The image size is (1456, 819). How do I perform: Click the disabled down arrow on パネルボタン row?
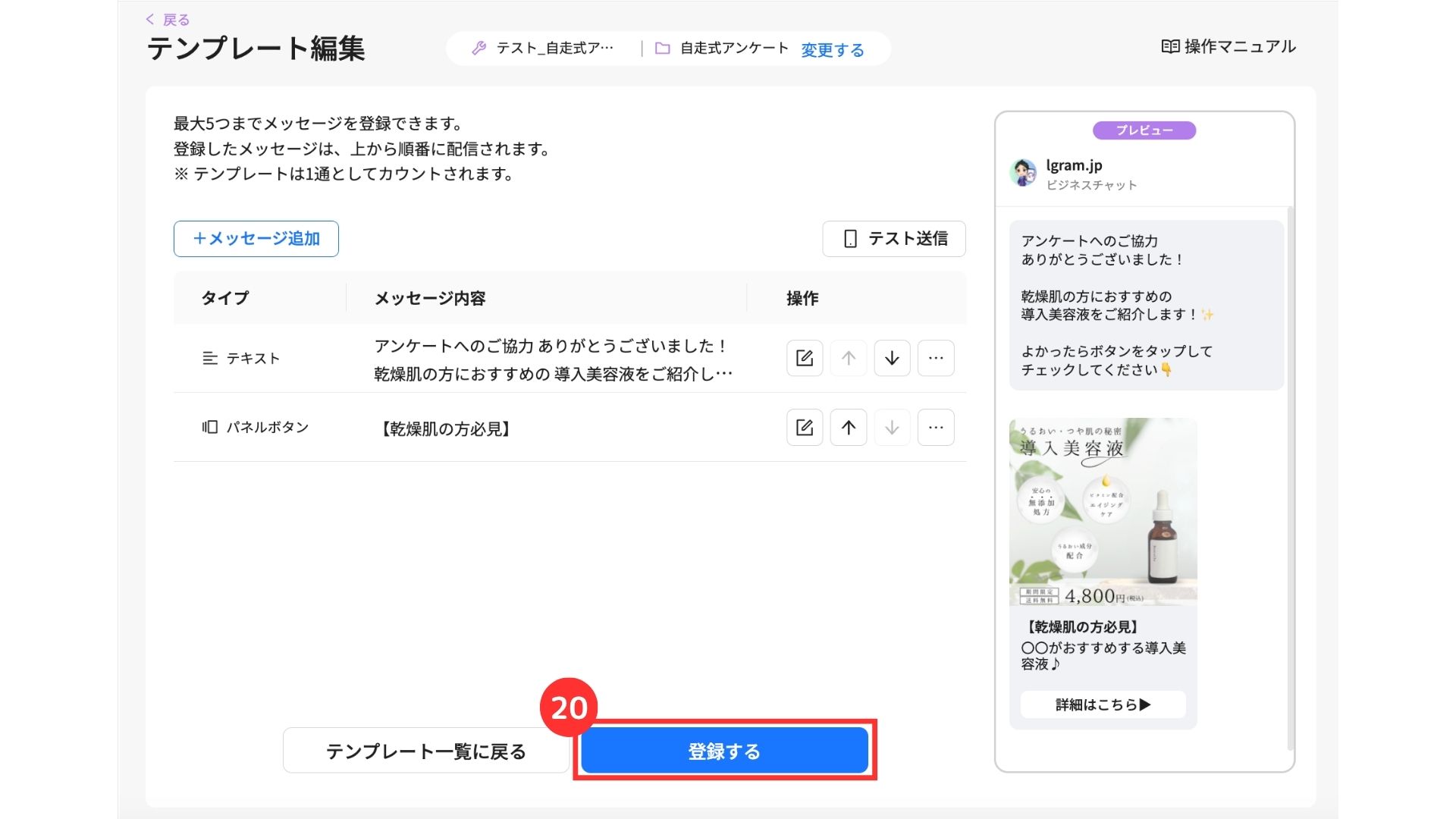pyautogui.click(x=892, y=428)
